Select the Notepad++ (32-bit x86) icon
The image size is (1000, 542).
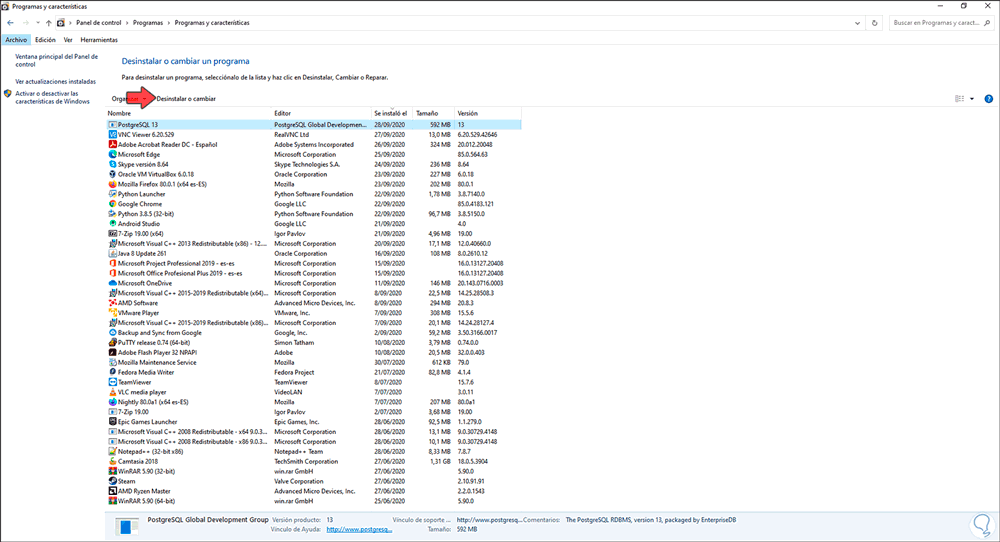(x=113, y=451)
